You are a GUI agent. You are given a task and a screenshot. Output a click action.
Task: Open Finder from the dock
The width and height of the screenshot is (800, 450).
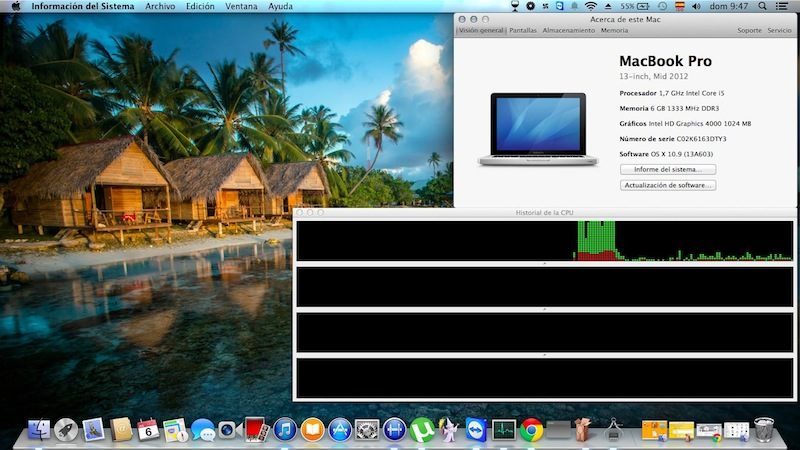tap(39, 430)
